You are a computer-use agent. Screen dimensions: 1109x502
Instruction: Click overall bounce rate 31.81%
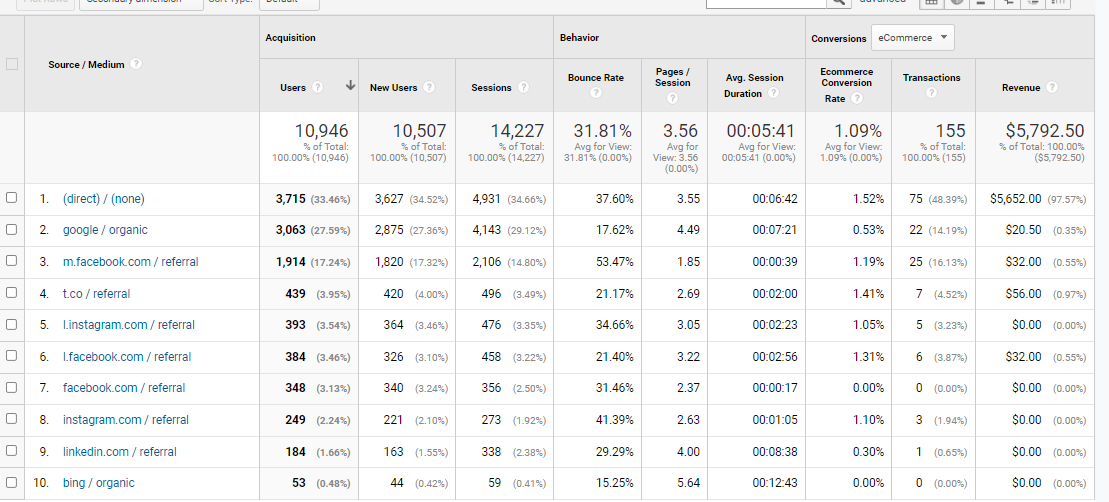coord(603,131)
